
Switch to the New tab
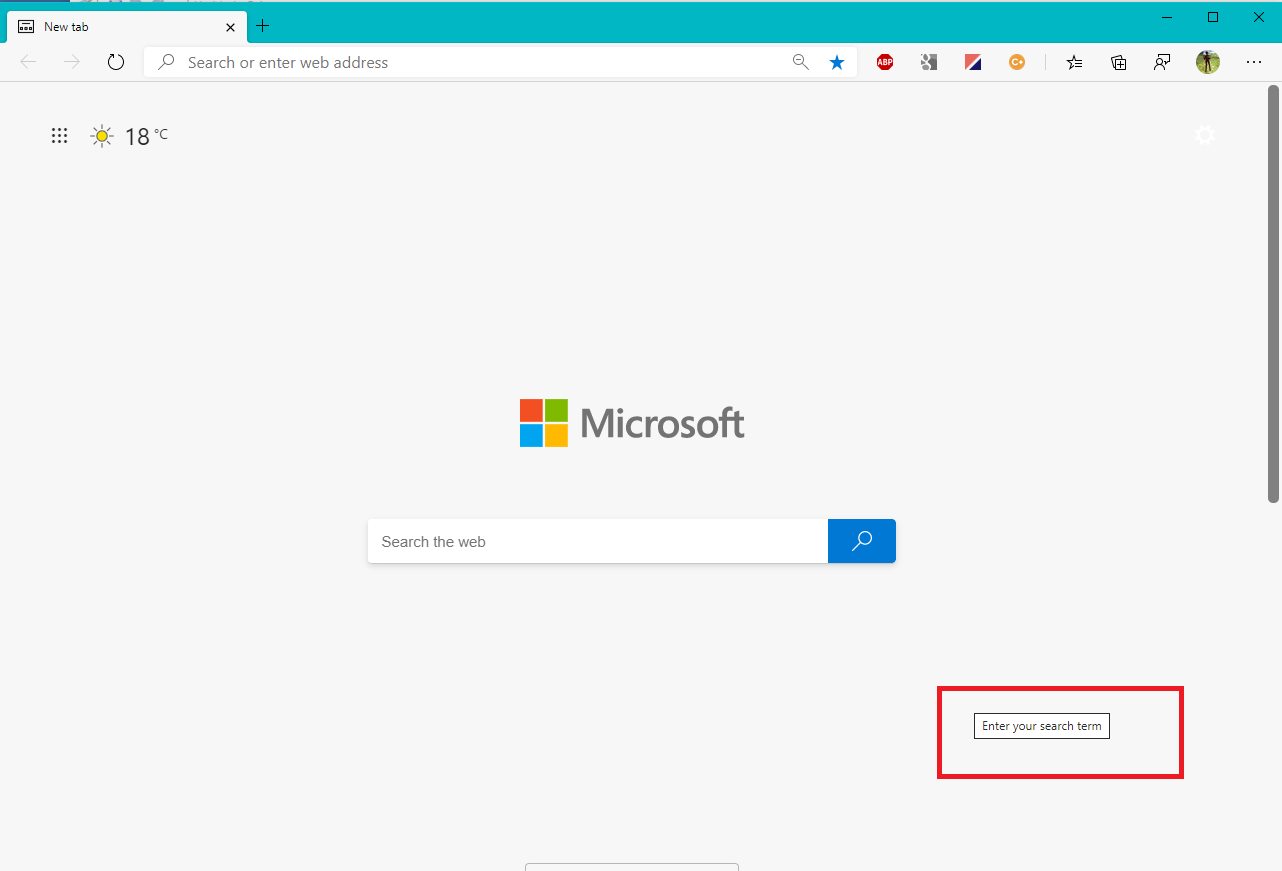[x=120, y=26]
